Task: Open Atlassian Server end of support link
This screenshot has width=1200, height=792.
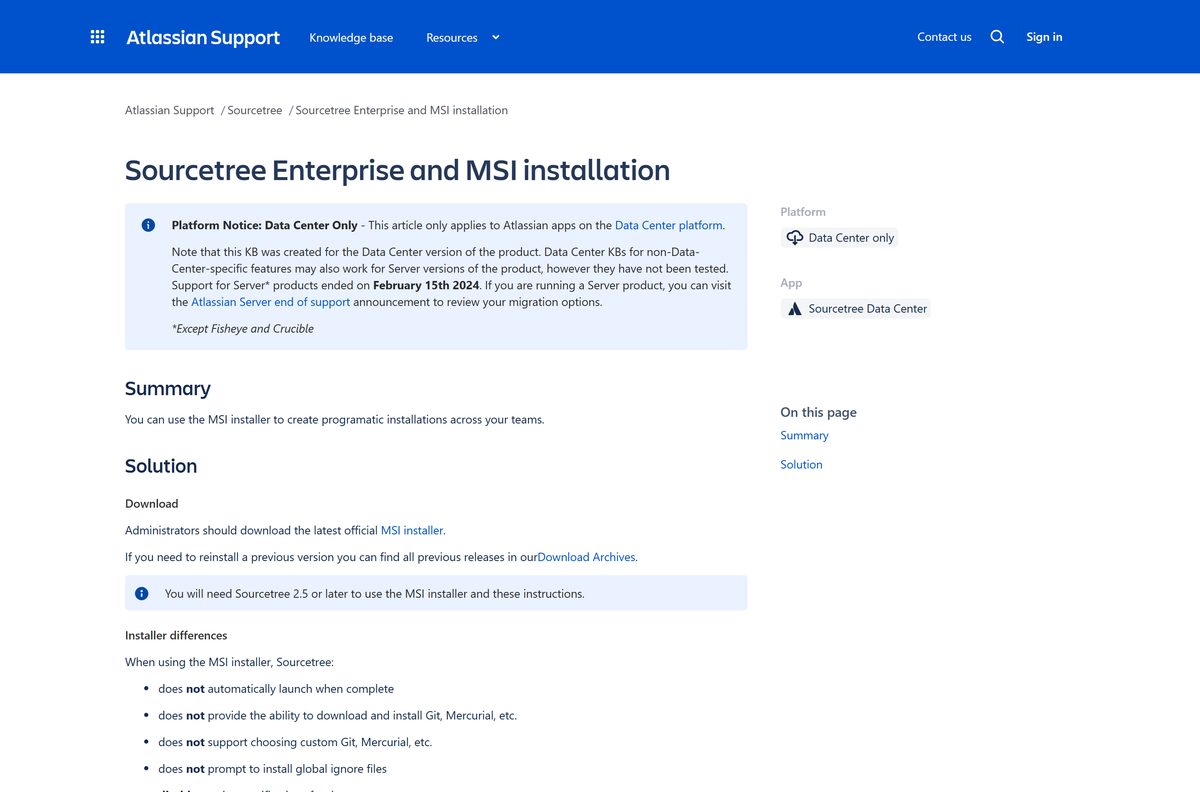Action: (271, 302)
